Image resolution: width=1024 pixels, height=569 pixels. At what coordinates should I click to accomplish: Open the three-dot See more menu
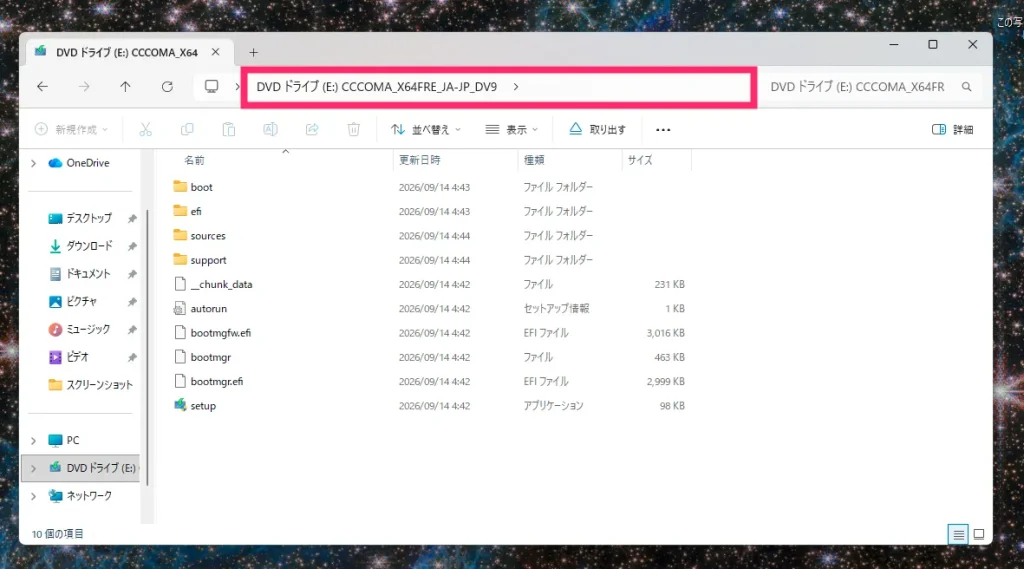663,129
